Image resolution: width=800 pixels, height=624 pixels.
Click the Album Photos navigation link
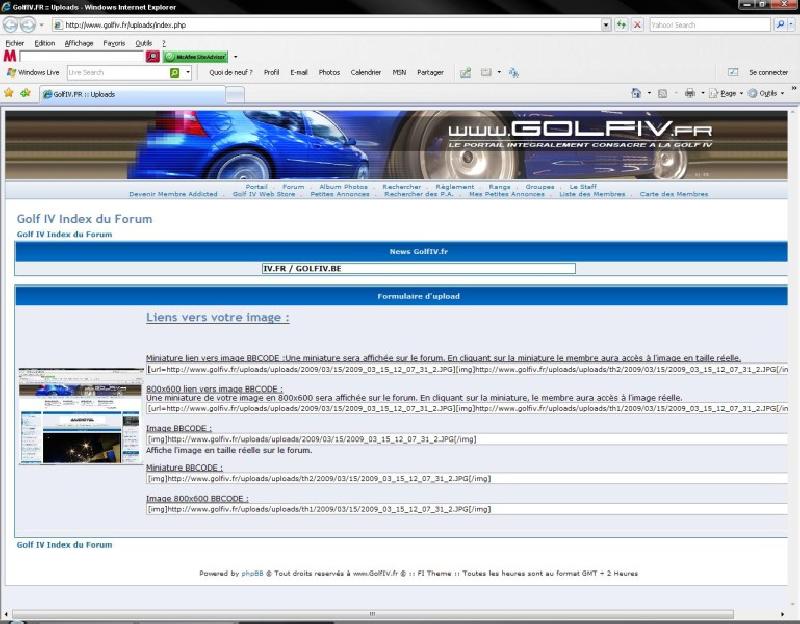pyautogui.click(x=343, y=187)
